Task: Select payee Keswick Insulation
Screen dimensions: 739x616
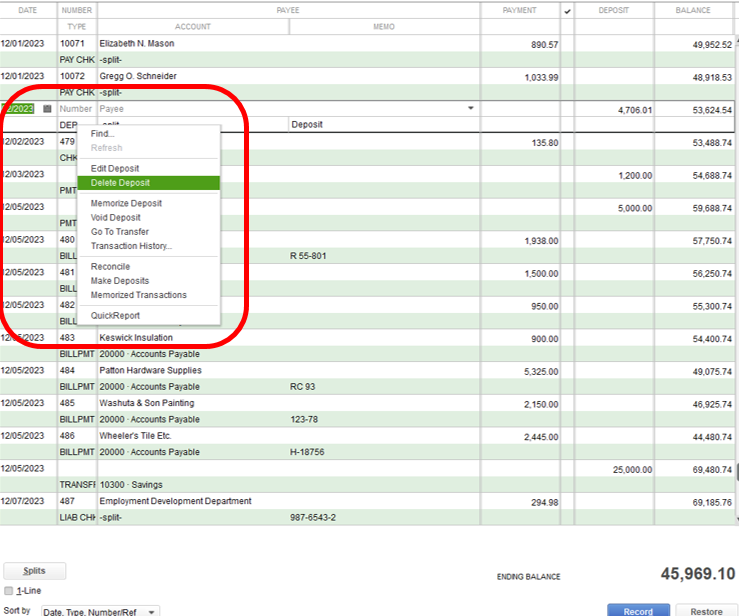Action: click(x=136, y=337)
